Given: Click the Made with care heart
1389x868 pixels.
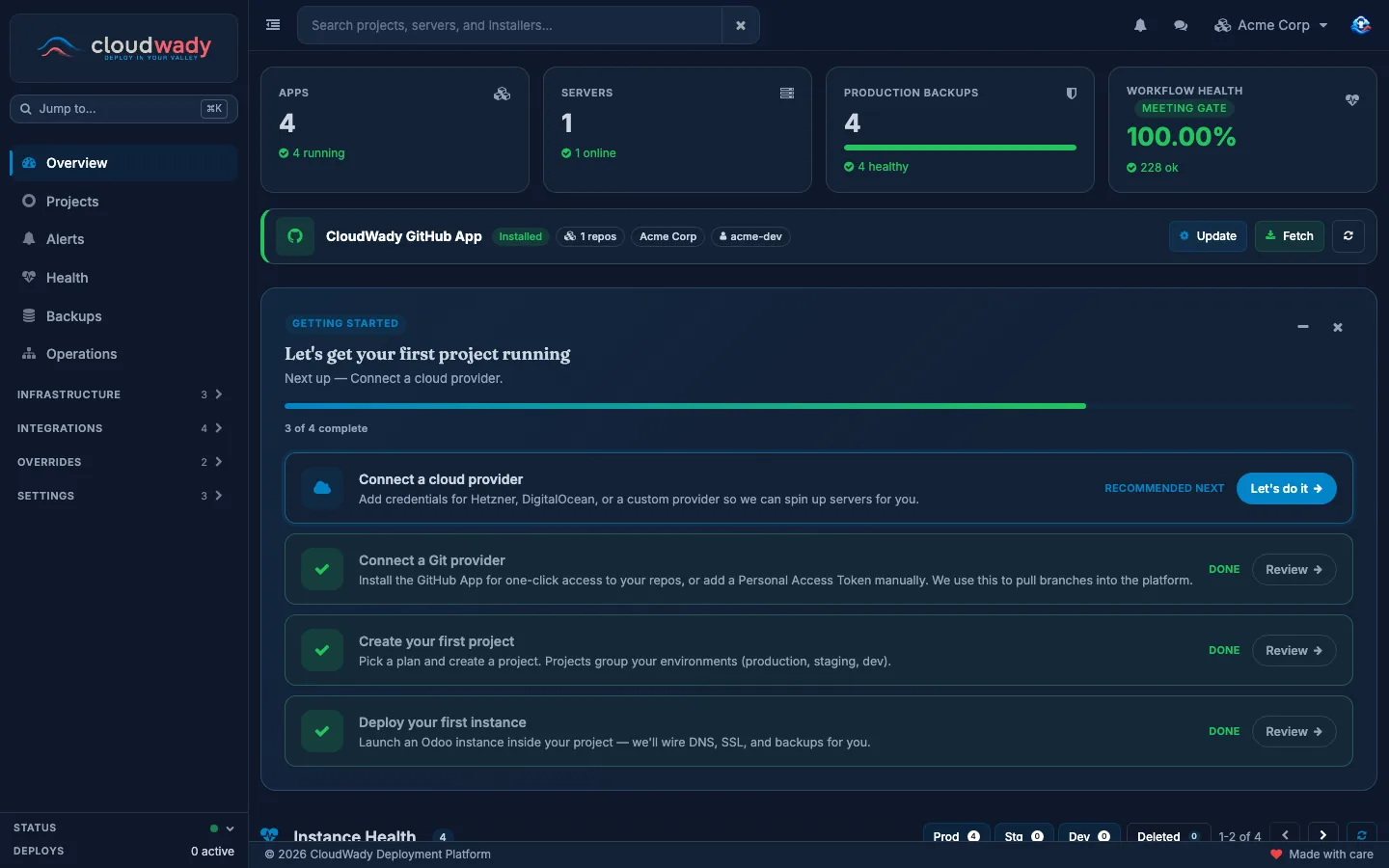Looking at the screenshot, I should tap(1276, 854).
